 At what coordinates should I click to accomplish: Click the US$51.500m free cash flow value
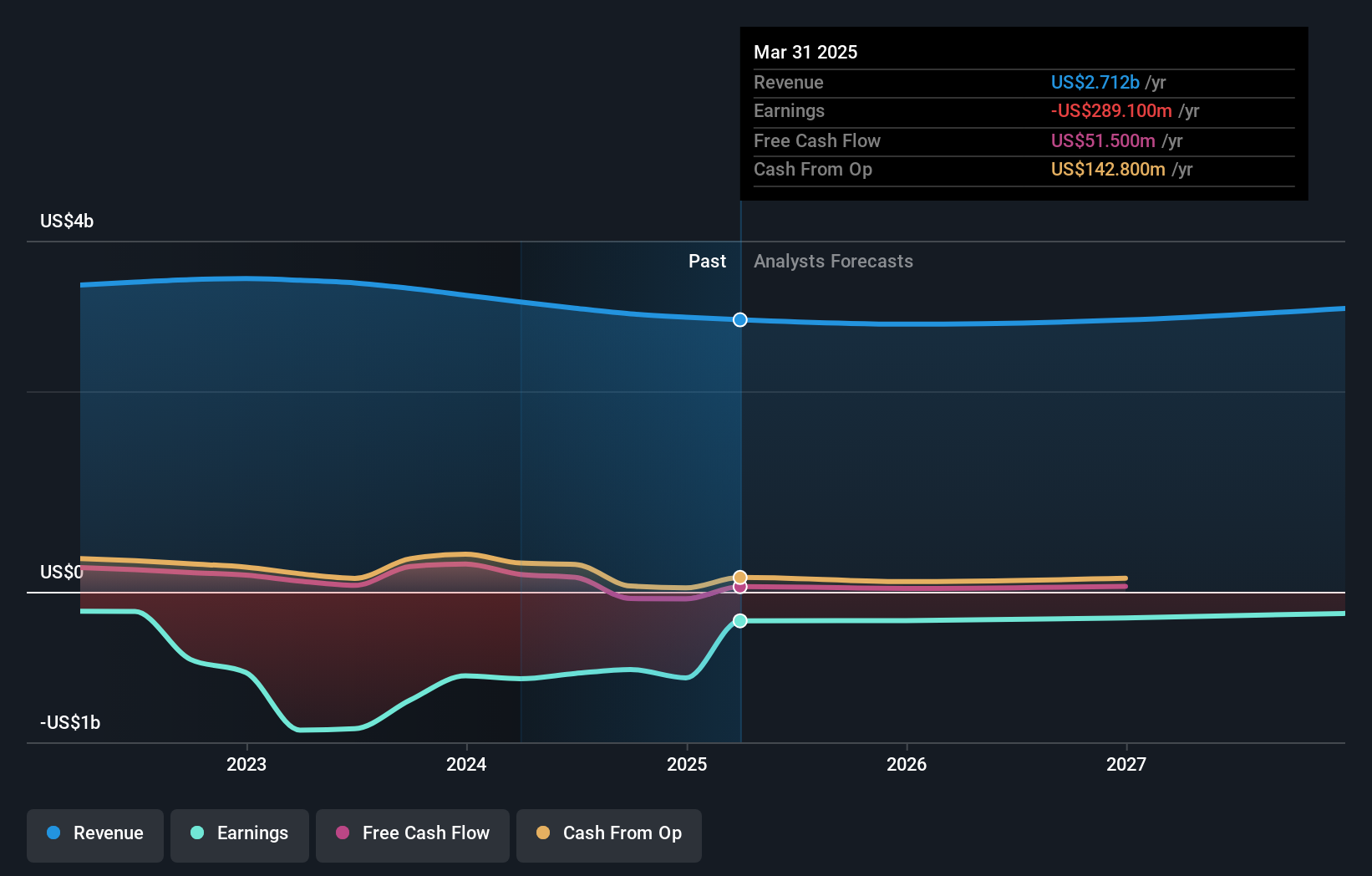point(1103,140)
